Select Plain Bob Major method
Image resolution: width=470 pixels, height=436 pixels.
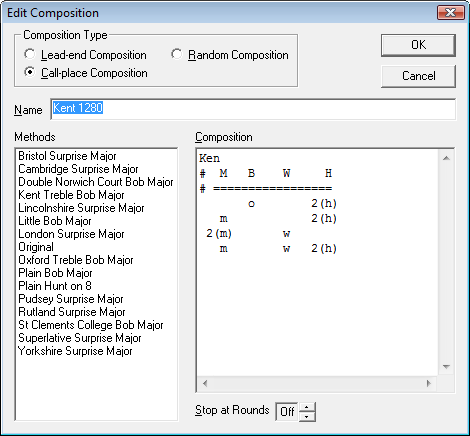(x=55, y=273)
